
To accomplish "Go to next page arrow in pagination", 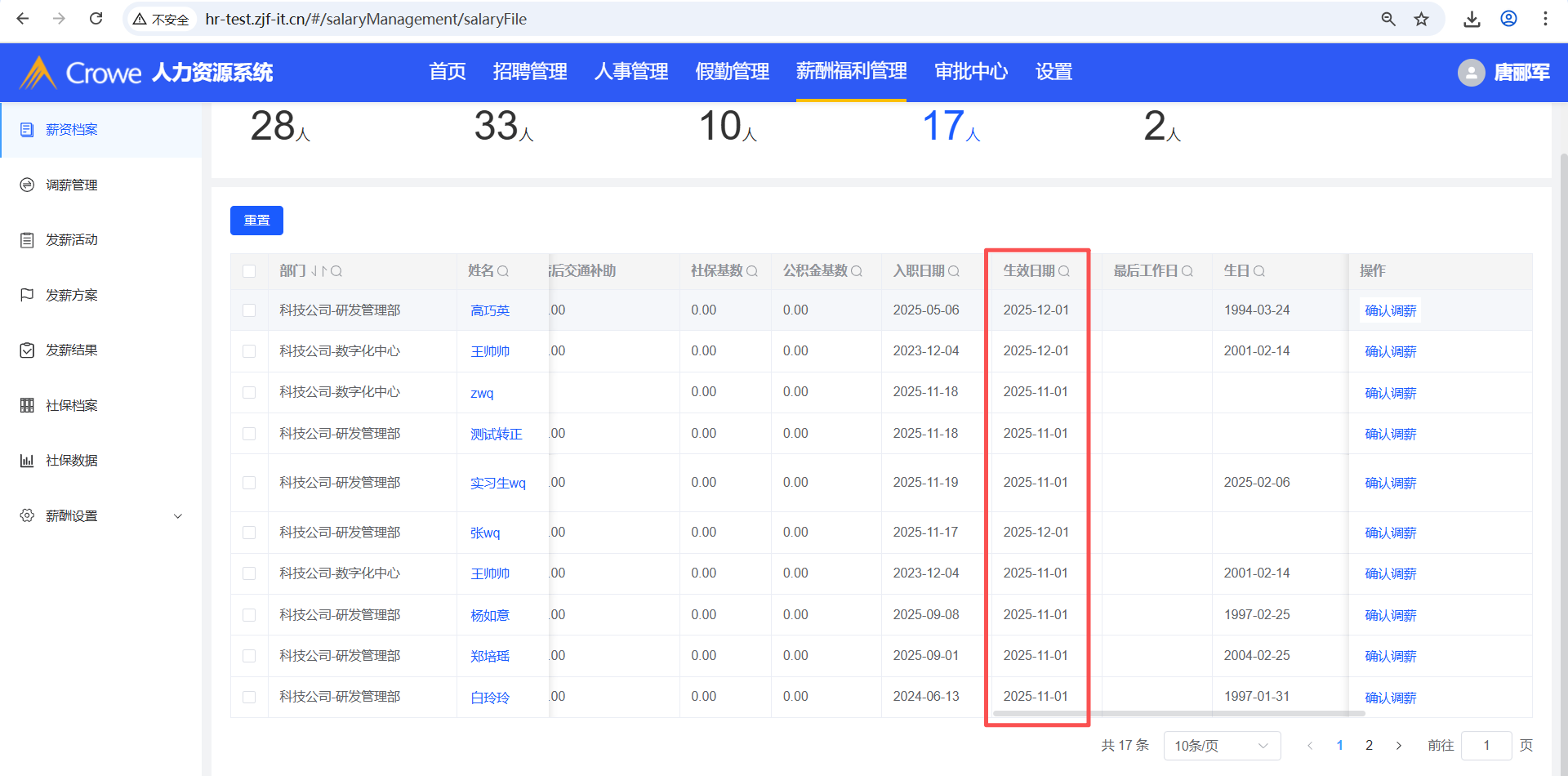I will (1399, 746).
